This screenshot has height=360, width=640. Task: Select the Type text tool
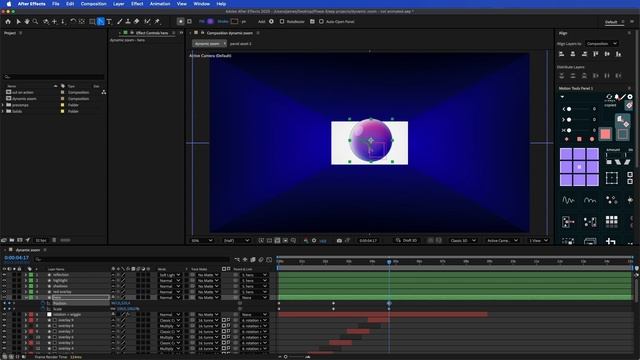pyautogui.click(x=109, y=21)
